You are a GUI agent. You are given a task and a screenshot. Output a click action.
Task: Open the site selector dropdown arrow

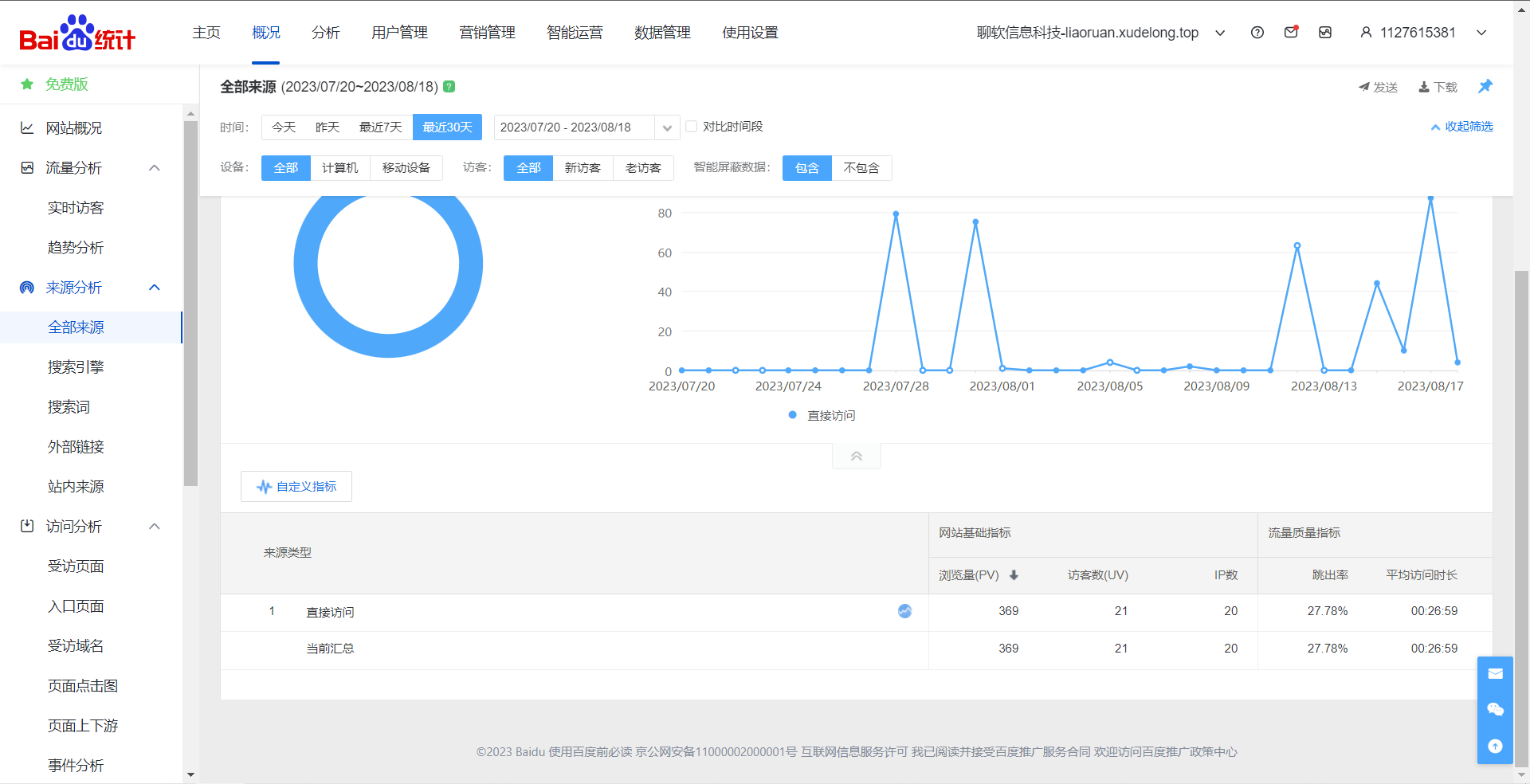1220,33
